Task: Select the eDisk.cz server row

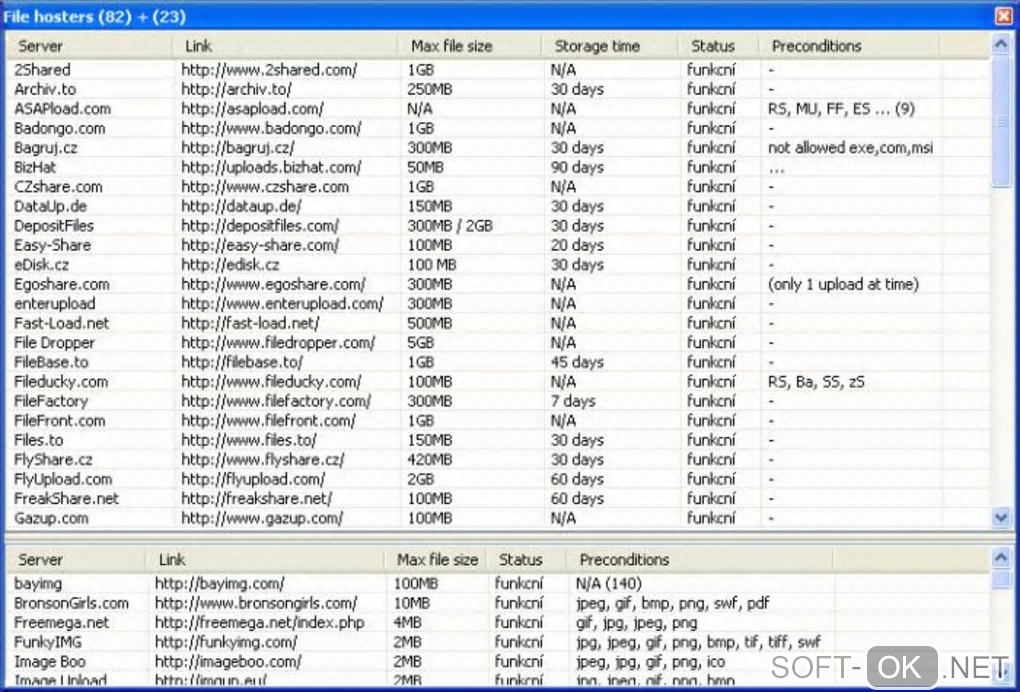Action: pyautogui.click(x=499, y=265)
